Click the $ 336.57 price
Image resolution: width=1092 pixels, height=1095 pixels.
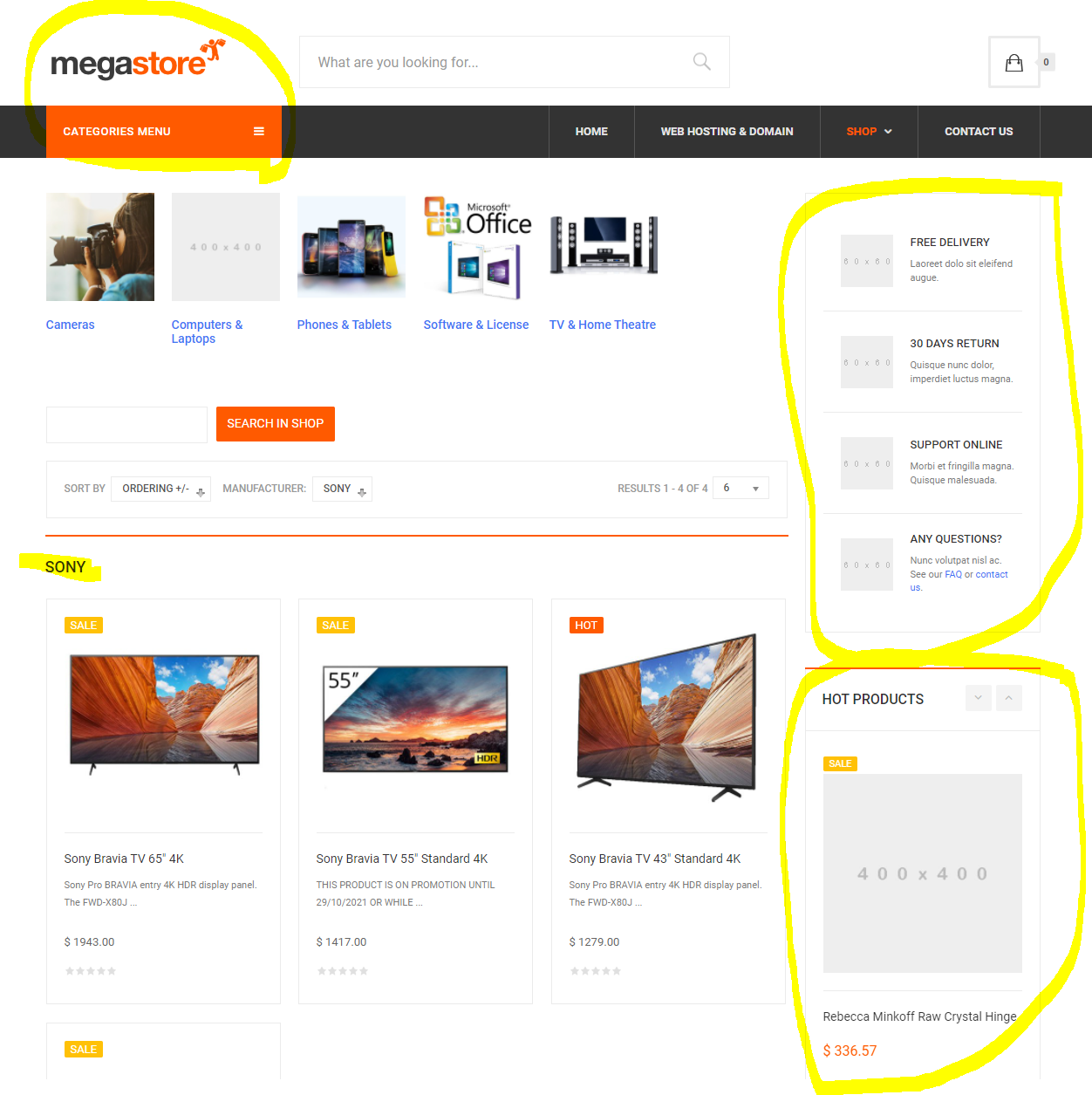850,1051
